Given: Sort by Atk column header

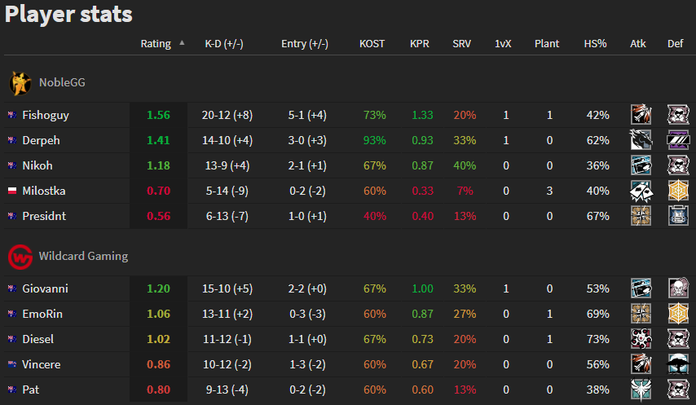Looking at the screenshot, I should (638, 44).
